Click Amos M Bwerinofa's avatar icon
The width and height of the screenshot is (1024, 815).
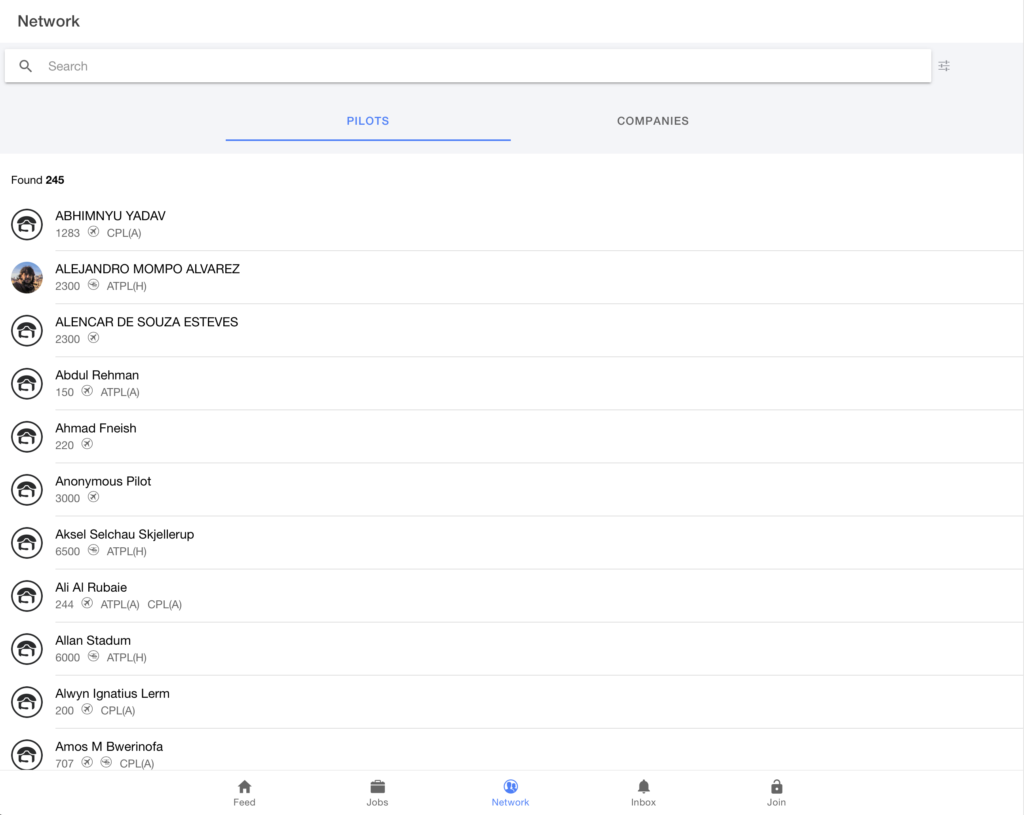[27, 755]
